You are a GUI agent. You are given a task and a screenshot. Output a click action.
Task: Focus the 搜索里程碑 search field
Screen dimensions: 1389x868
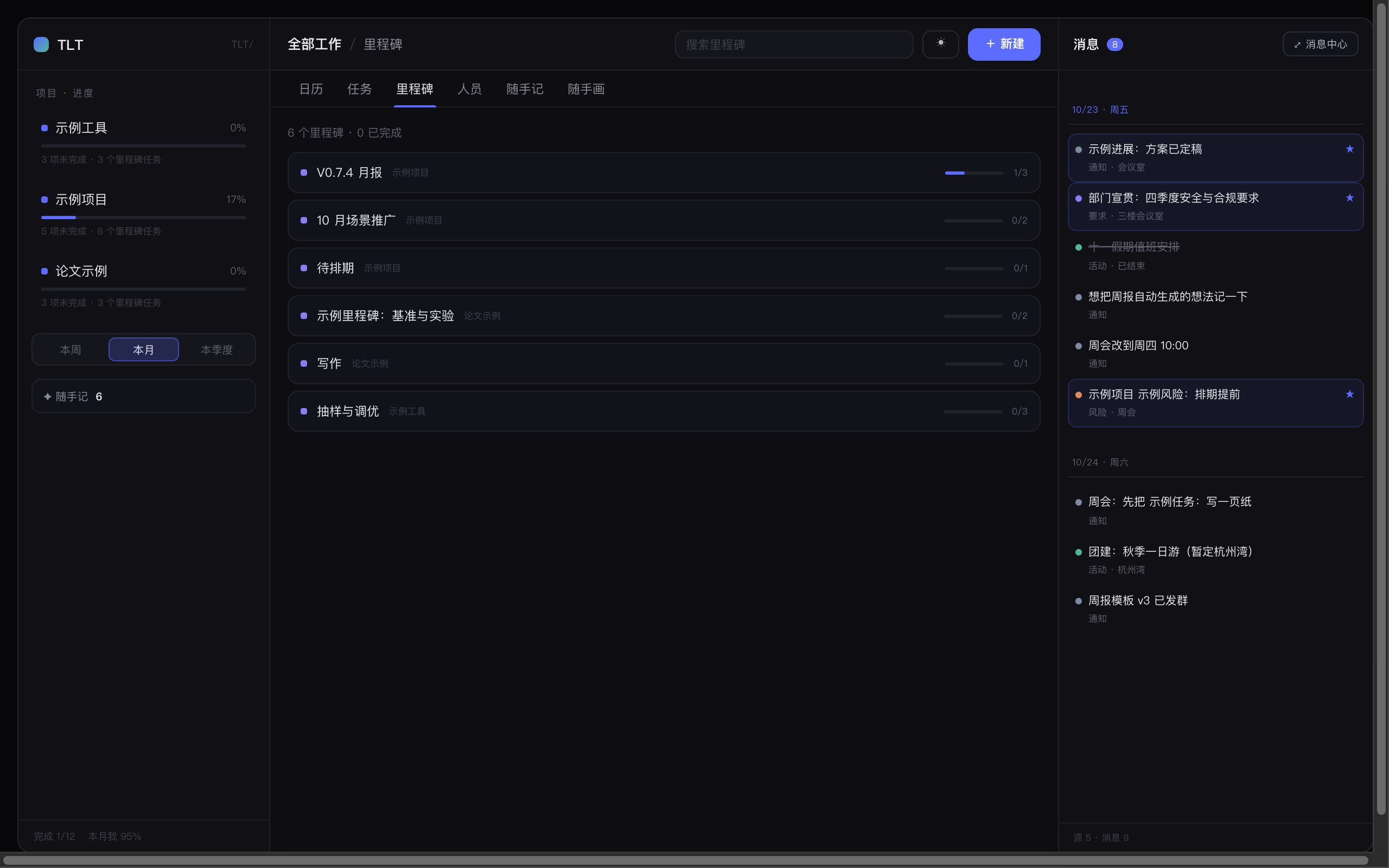pyautogui.click(x=794, y=44)
